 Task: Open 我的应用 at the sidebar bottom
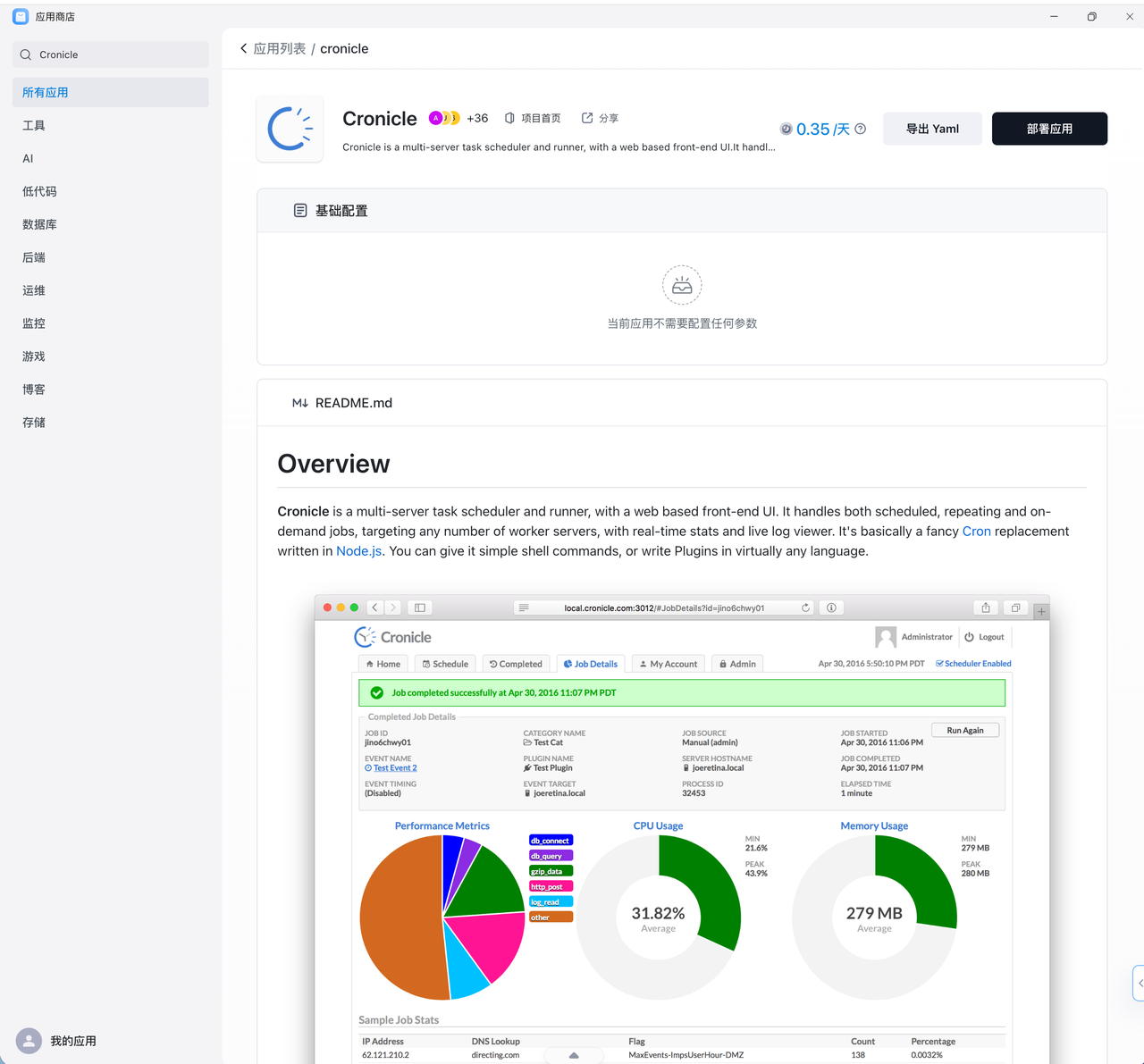(73, 1041)
